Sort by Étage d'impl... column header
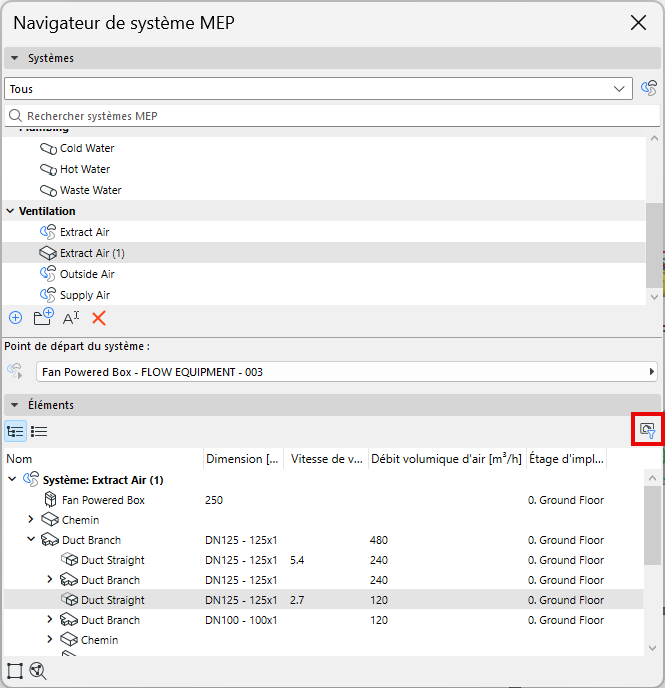Image resolution: width=665 pixels, height=688 pixels. click(x=566, y=459)
